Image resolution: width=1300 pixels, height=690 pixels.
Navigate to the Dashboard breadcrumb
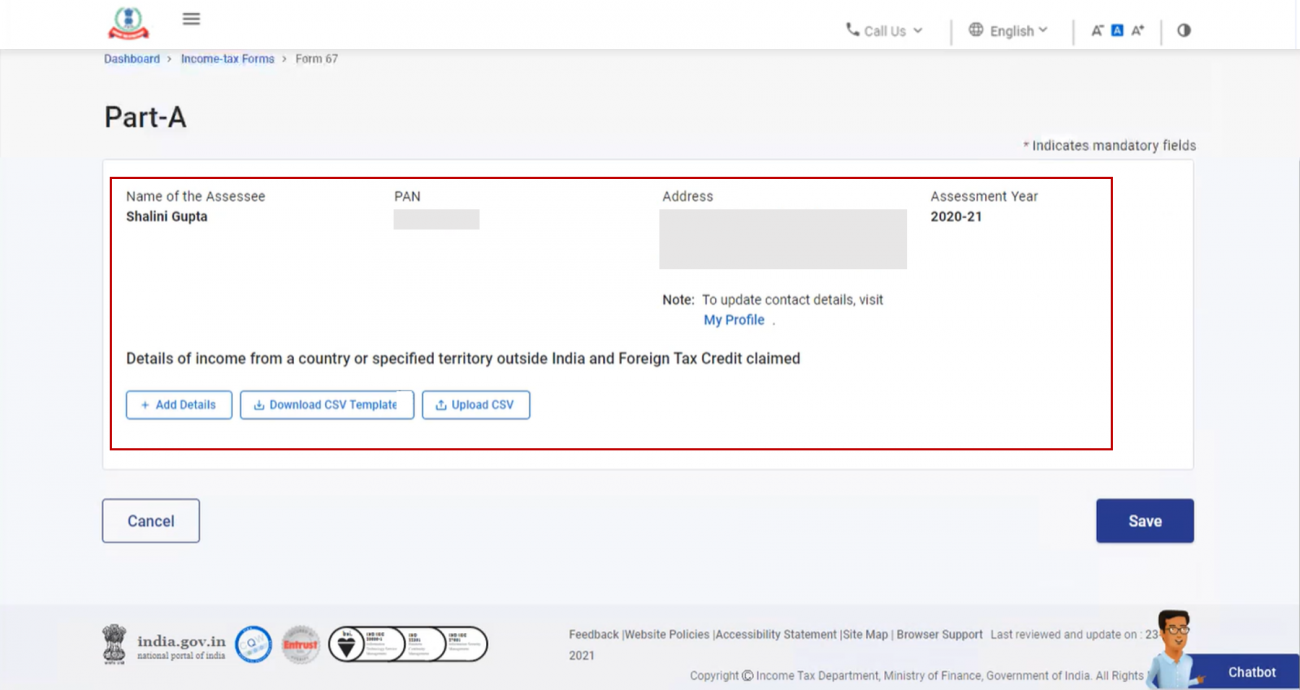pyautogui.click(x=131, y=58)
